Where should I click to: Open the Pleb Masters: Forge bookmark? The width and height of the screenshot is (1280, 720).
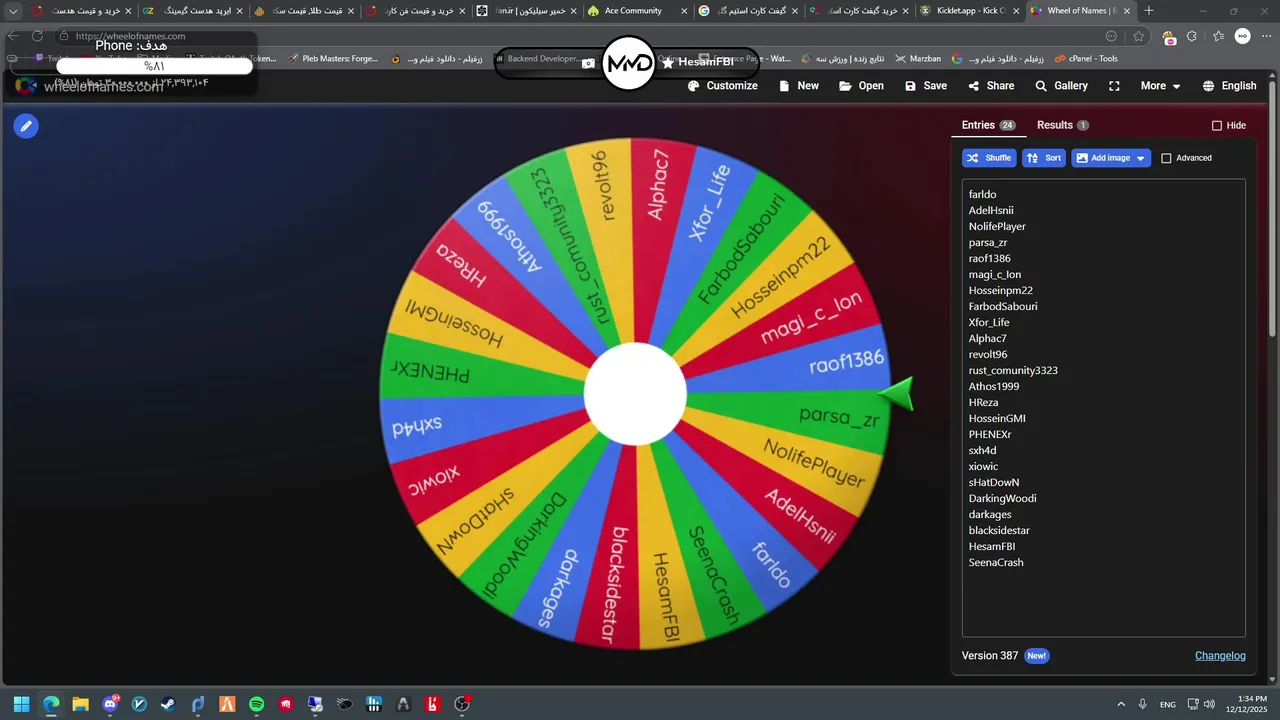coord(332,59)
